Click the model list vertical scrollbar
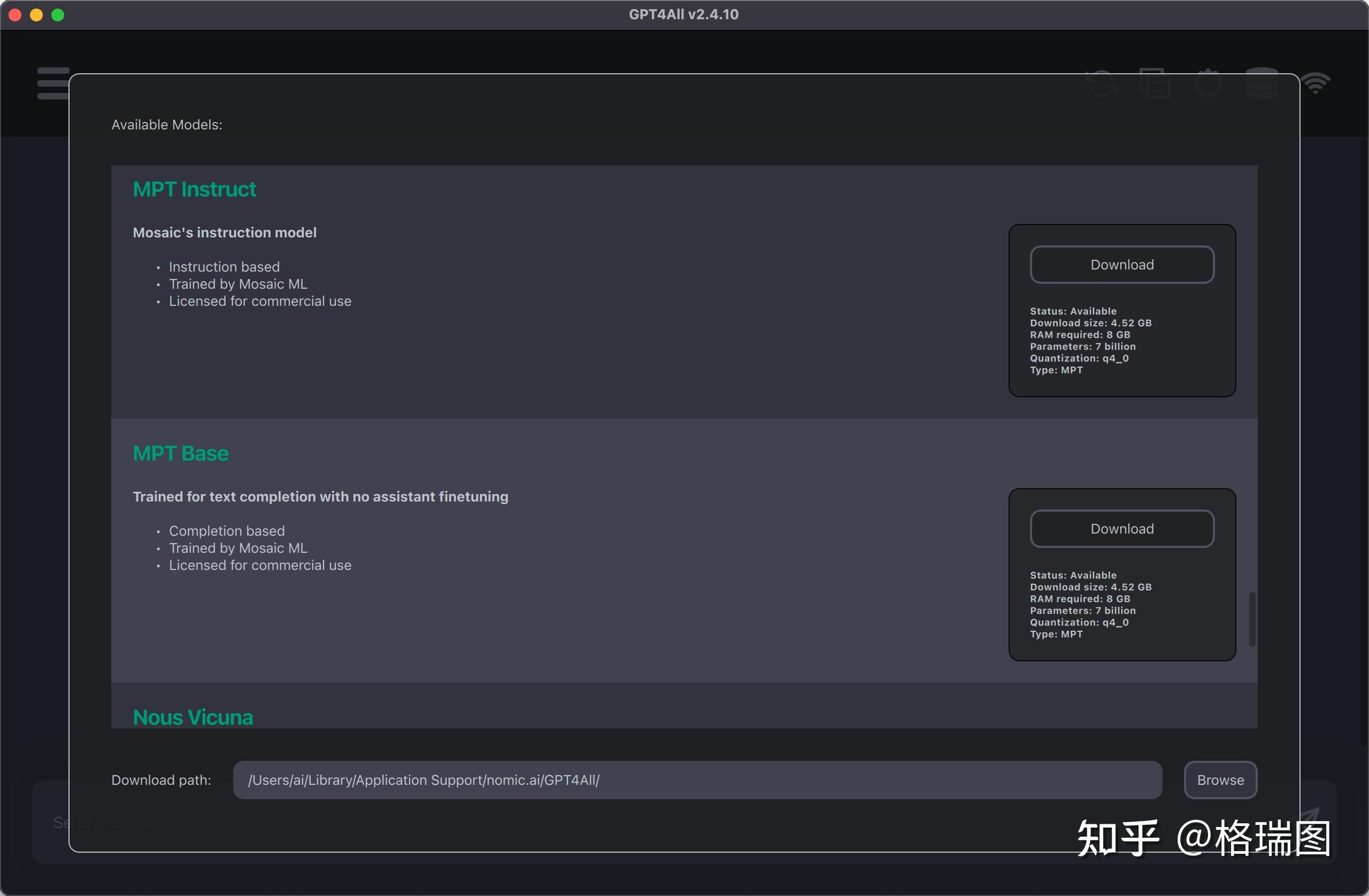This screenshot has width=1369, height=896. (x=1252, y=620)
